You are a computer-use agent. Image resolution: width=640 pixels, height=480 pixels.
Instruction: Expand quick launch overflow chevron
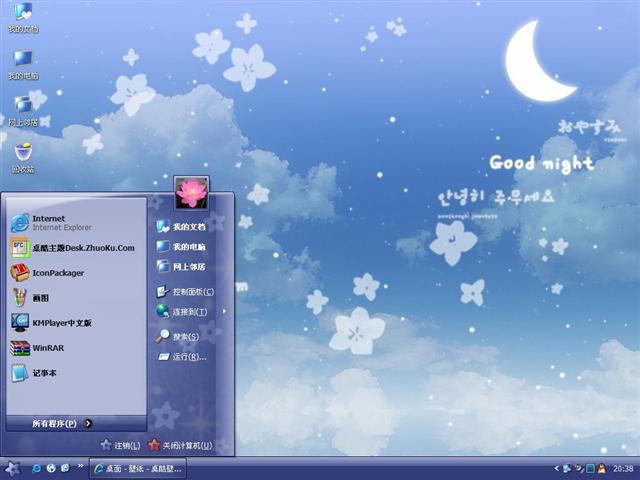[80, 466]
